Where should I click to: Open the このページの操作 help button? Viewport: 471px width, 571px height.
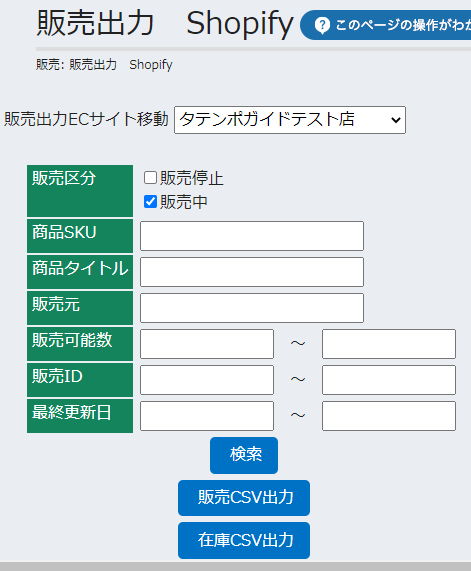pyautogui.click(x=385, y=25)
